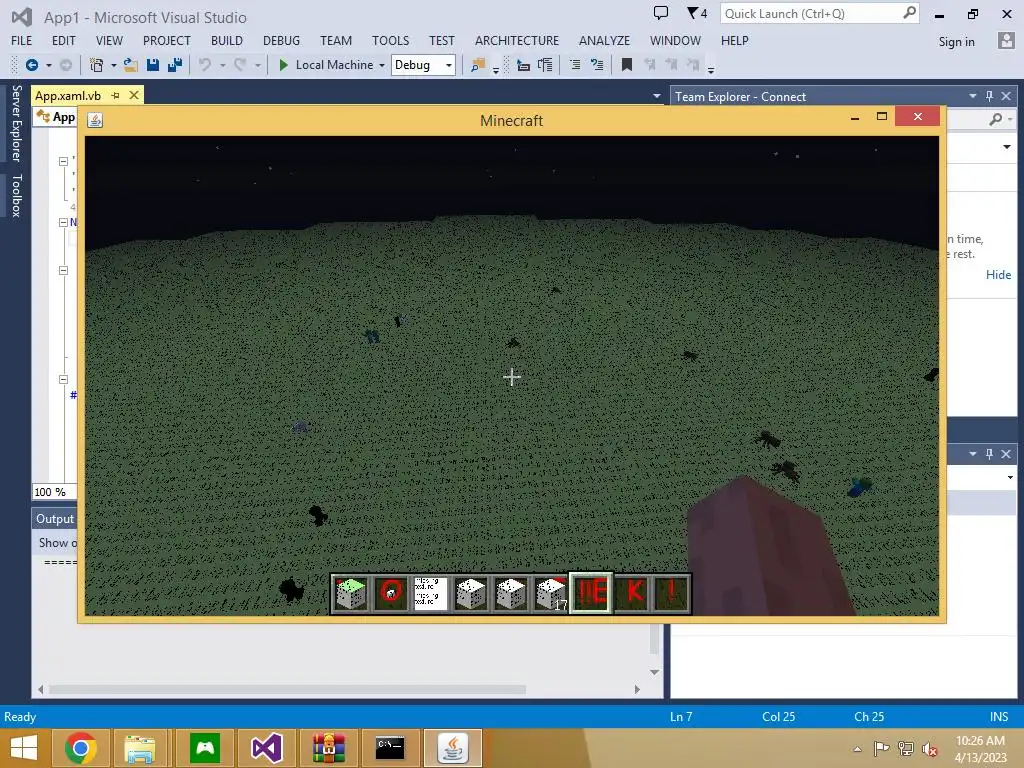Click the clock showing 10:26 AM
Viewport: 1024px width, 768px height.
[x=980, y=741]
